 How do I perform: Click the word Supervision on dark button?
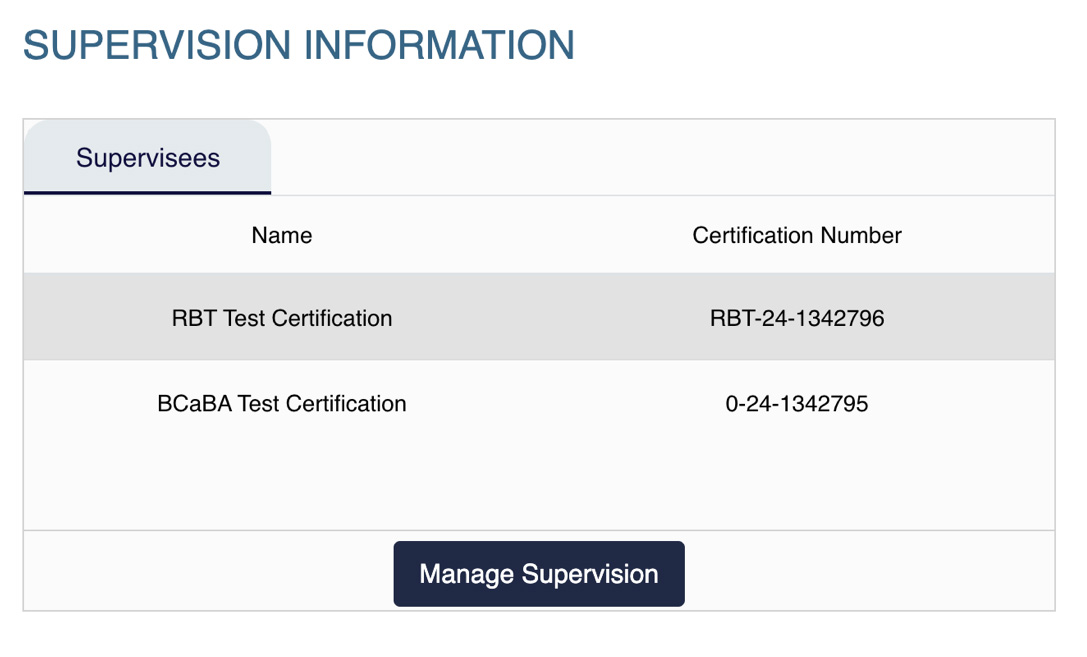[590, 574]
